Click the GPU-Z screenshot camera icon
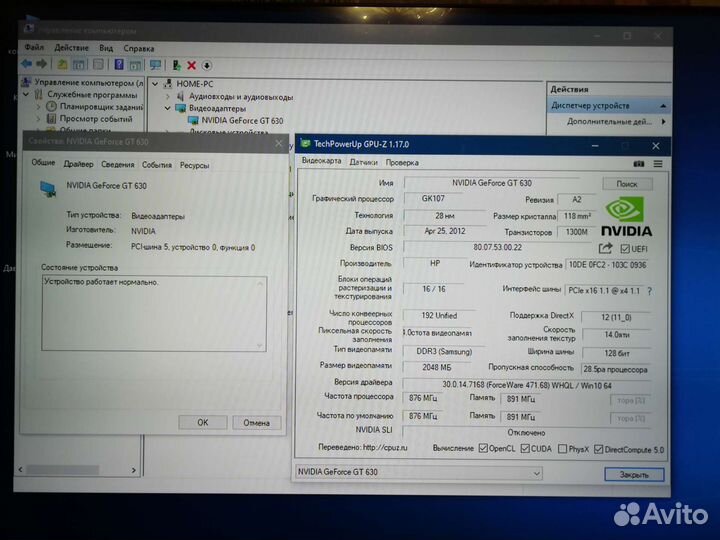Image resolution: width=720 pixels, height=540 pixels. click(x=639, y=163)
